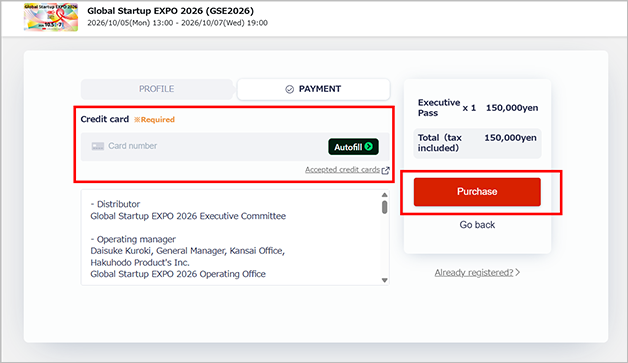
Task: Click the Daisuke Kuroki, General Manager line
Action: point(187,251)
